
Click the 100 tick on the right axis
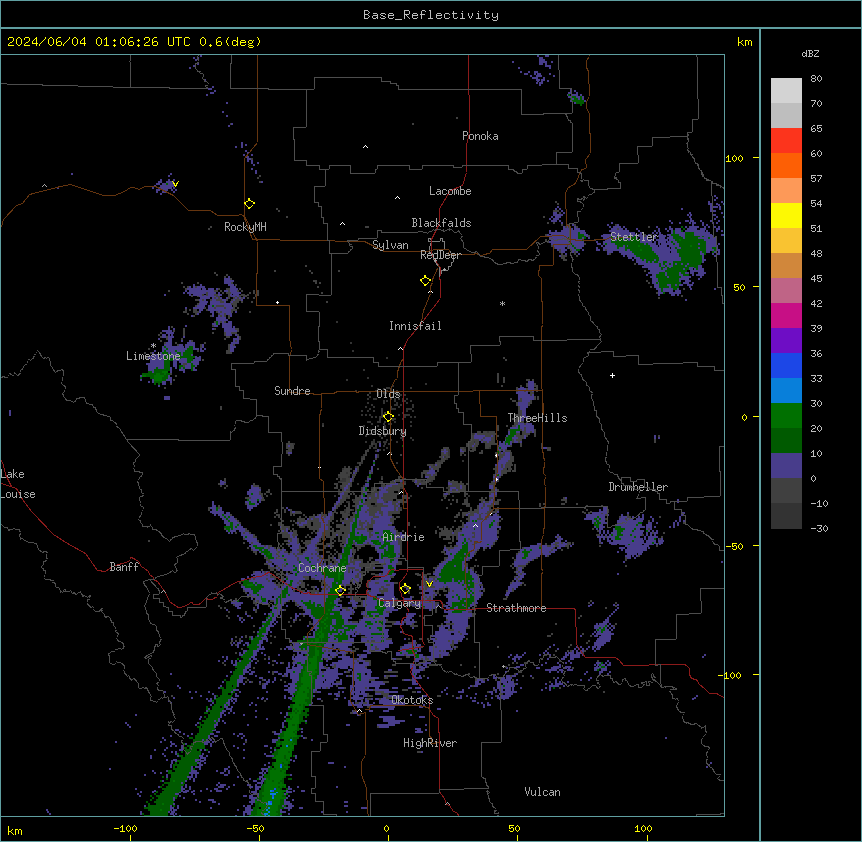tap(734, 158)
